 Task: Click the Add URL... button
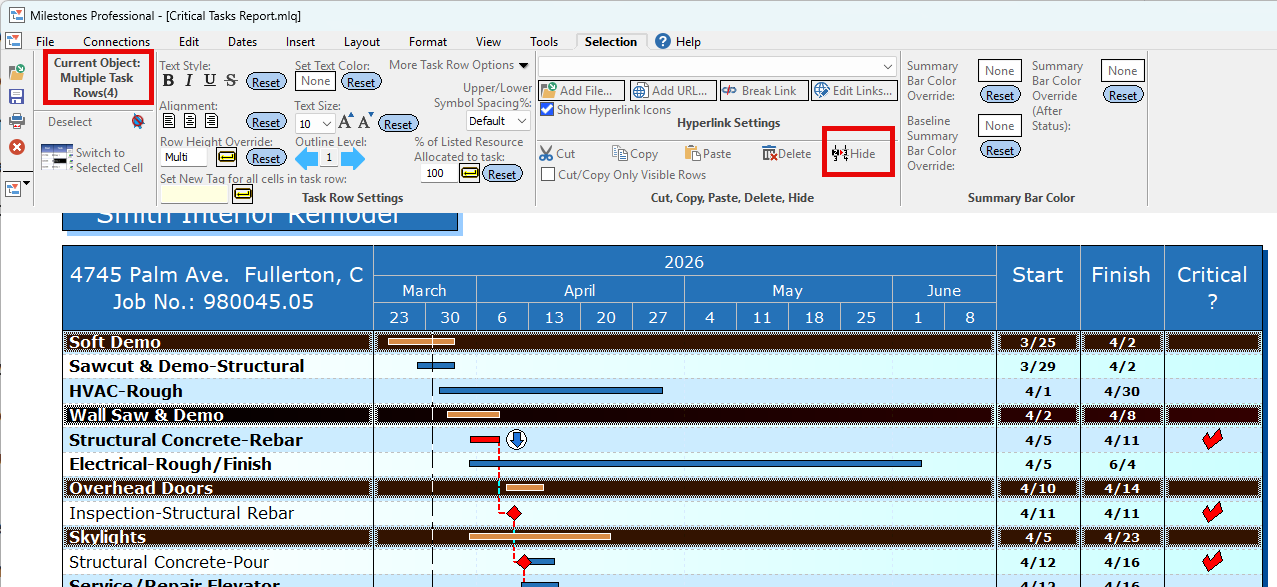click(671, 91)
